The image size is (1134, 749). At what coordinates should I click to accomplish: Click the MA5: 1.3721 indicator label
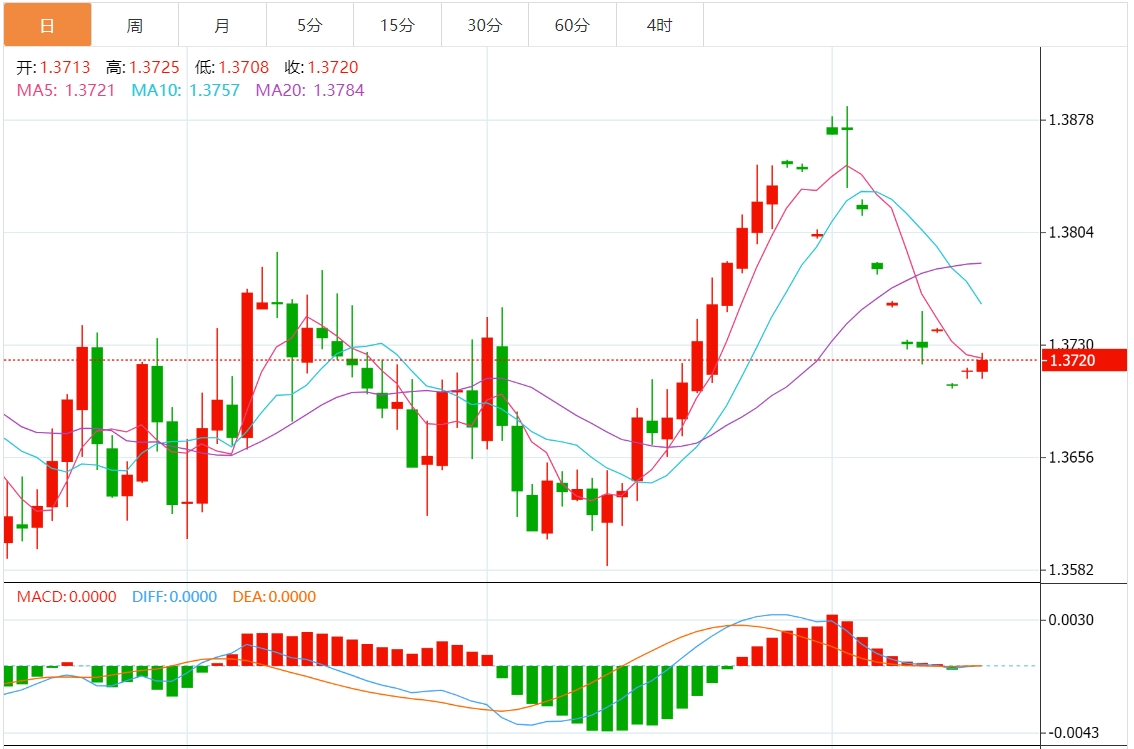(66, 90)
